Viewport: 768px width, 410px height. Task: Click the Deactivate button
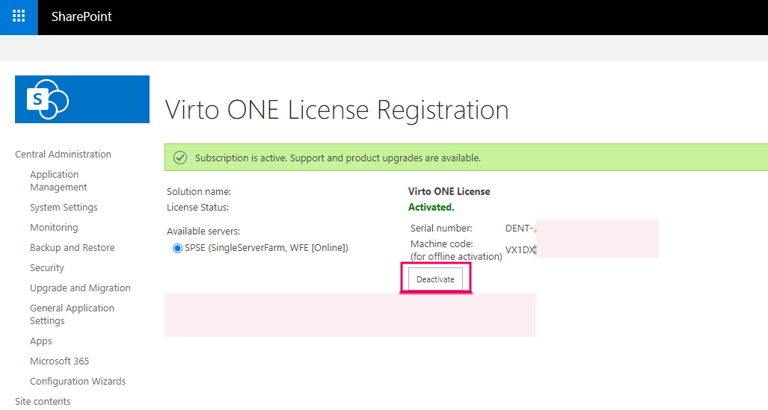(x=435, y=279)
